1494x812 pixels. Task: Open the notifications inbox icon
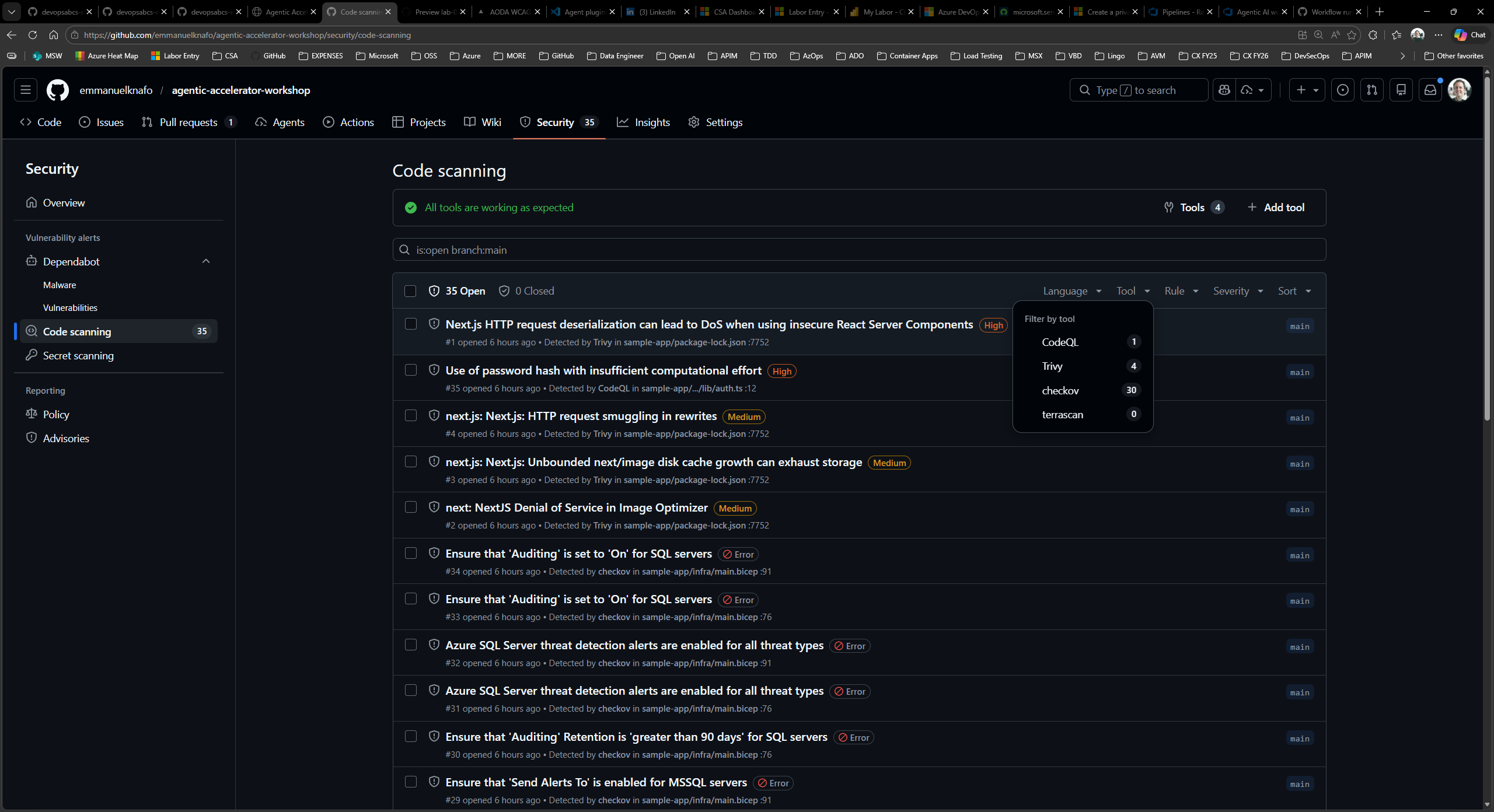pyautogui.click(x=1430, y=90)
